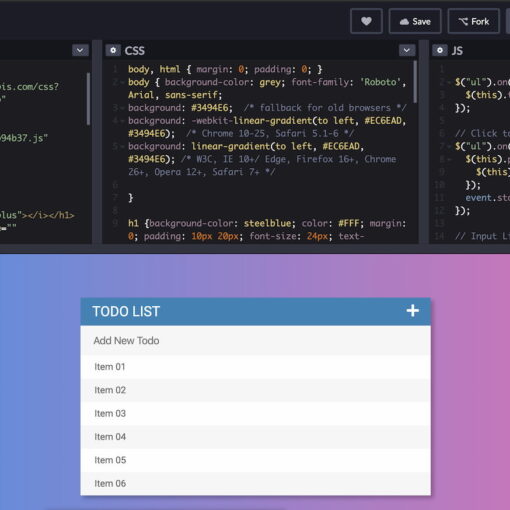Click the 'Opera 12+' comment text in CSS
Image resolution: width=510 pixels, height=510 pixels.
[x=180, y=172]
